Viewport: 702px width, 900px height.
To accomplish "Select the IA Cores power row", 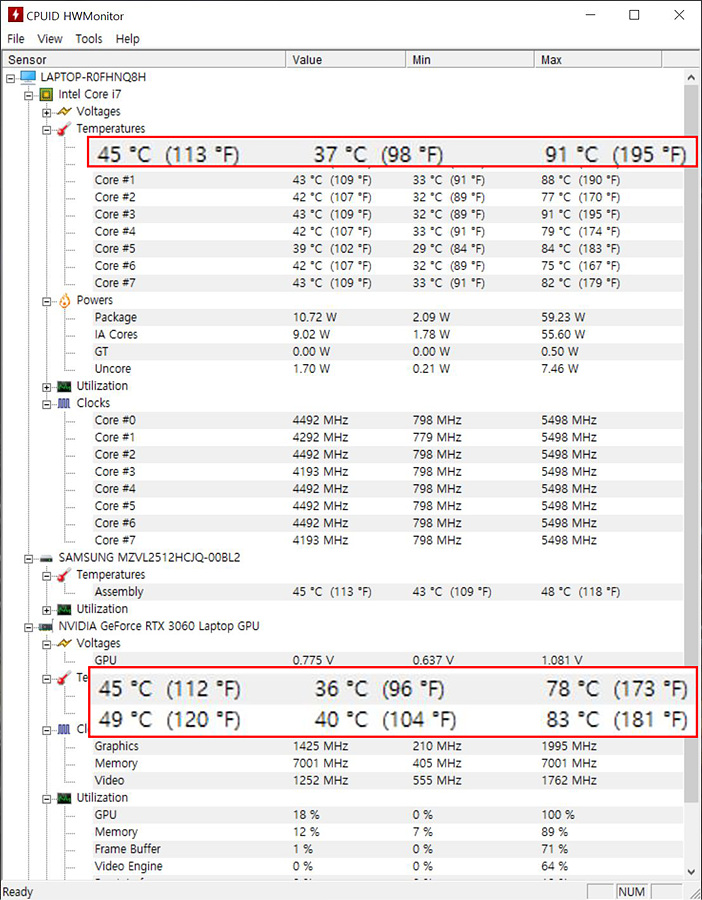I will click(x=388, y=335).
